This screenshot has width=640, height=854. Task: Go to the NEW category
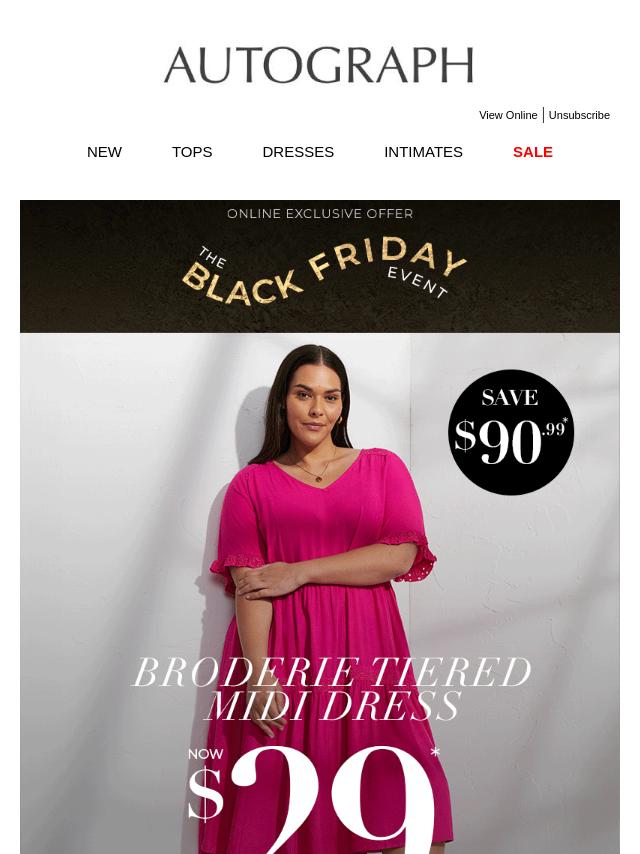104,152
